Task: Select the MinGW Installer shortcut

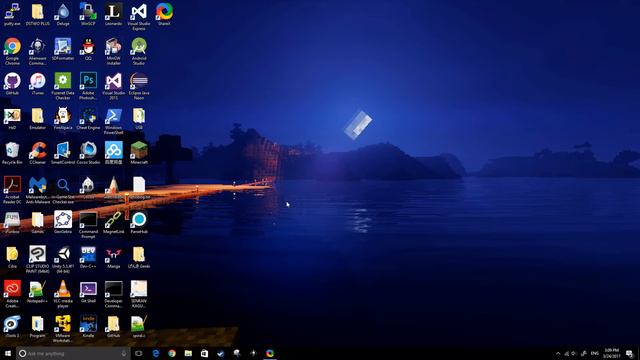Action: pos(113,51)
